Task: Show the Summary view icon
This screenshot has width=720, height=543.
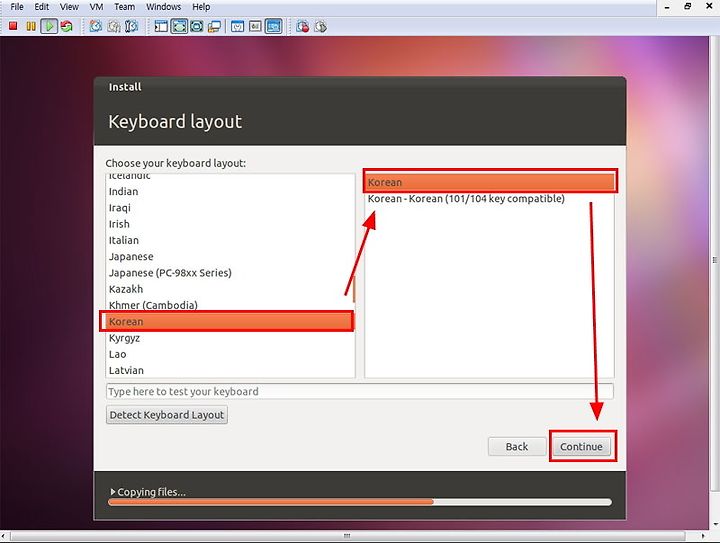Action: pyautogui.click(x=237, y=26)
